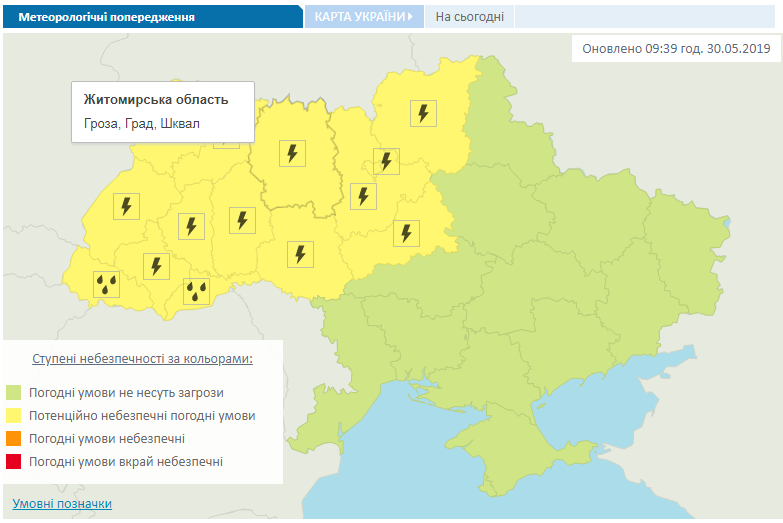The width and height of the screenshot is (783, 523).
Task: Click the rain drops icon in Chernivtsi oblast
Action: 197,291
